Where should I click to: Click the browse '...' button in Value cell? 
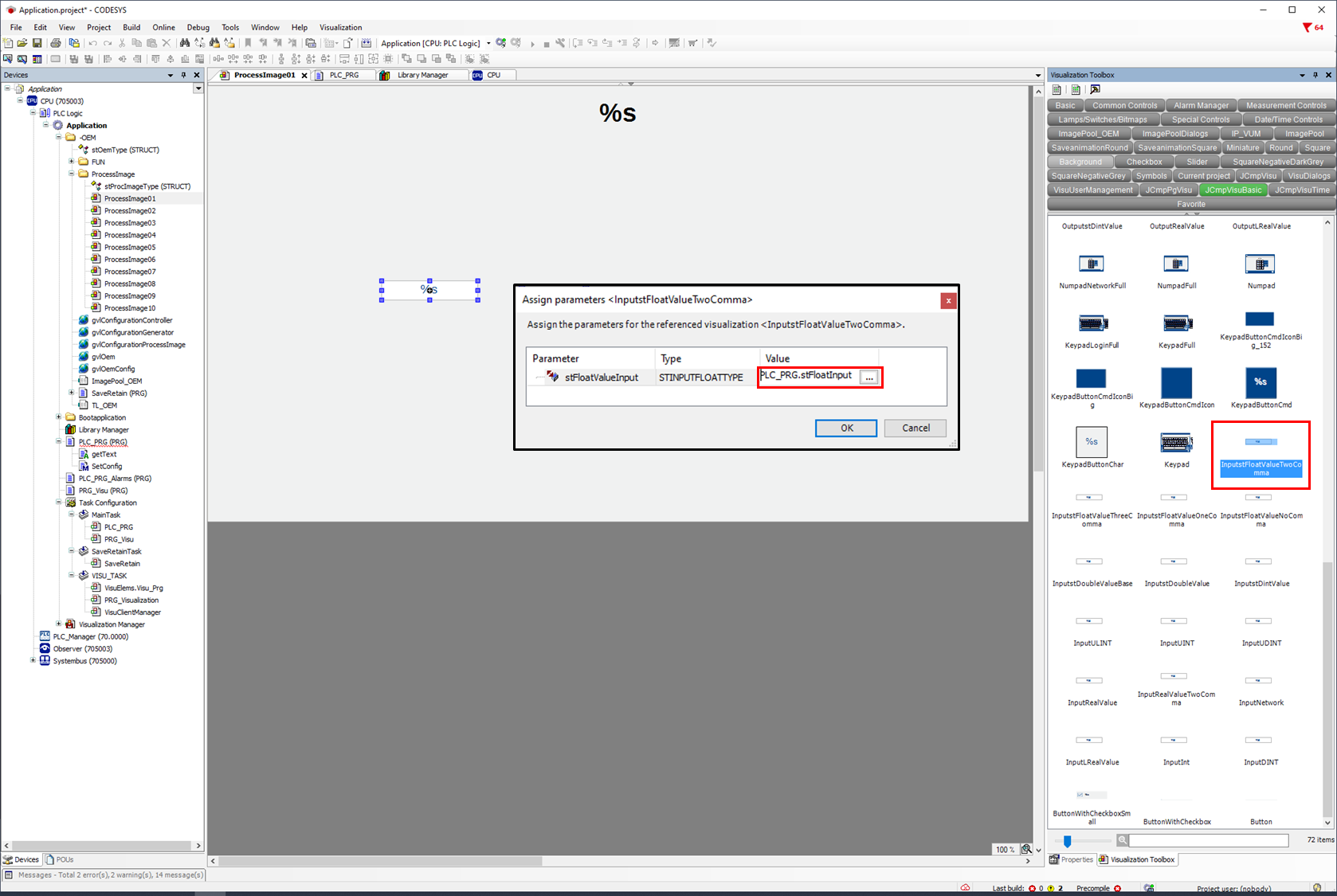tap(868, 378)
